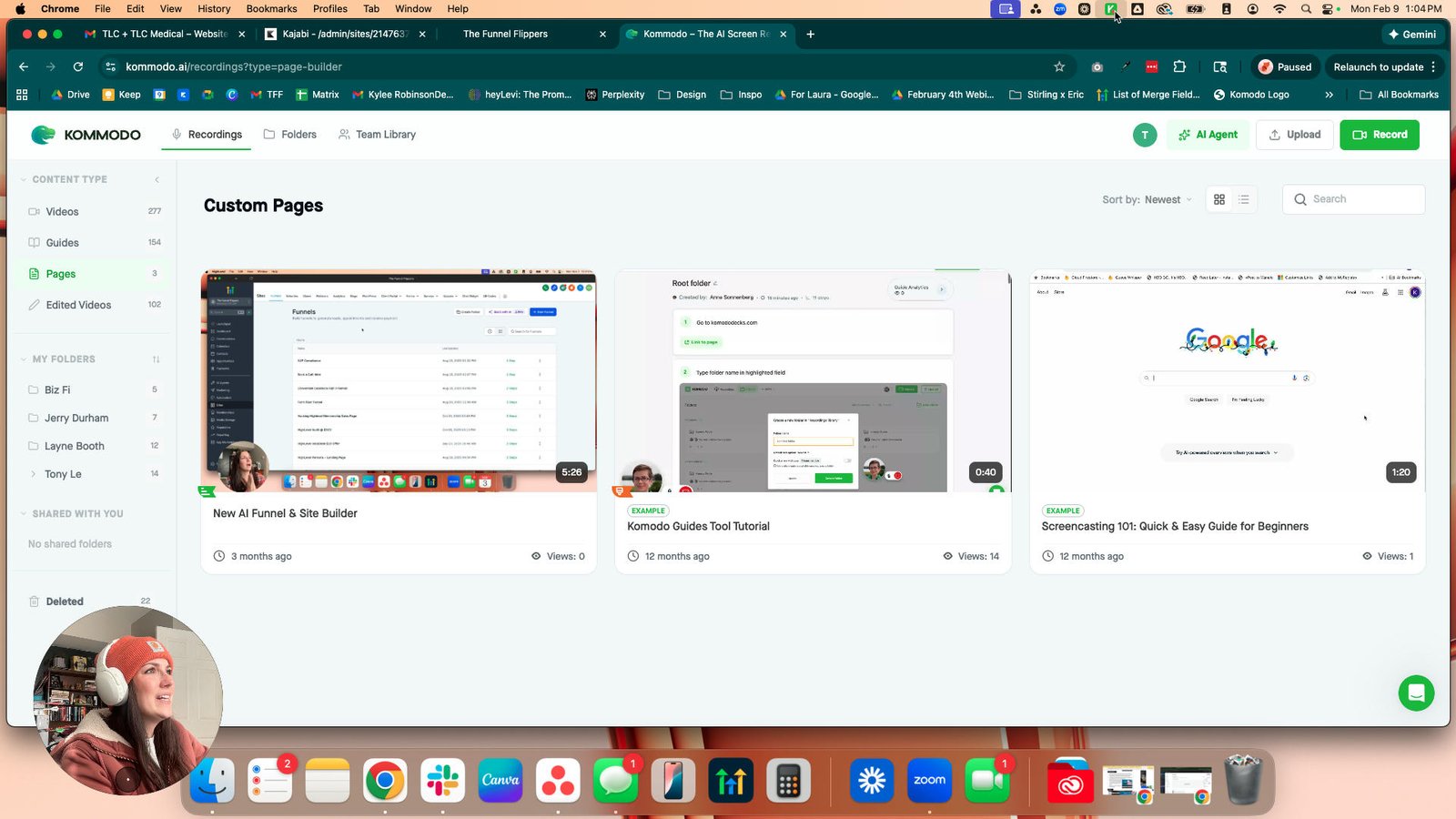Image resolution: width=1456 pixels, height=819 pixels.
Task: Reload the page in Chrome
Action: point(78,66)
